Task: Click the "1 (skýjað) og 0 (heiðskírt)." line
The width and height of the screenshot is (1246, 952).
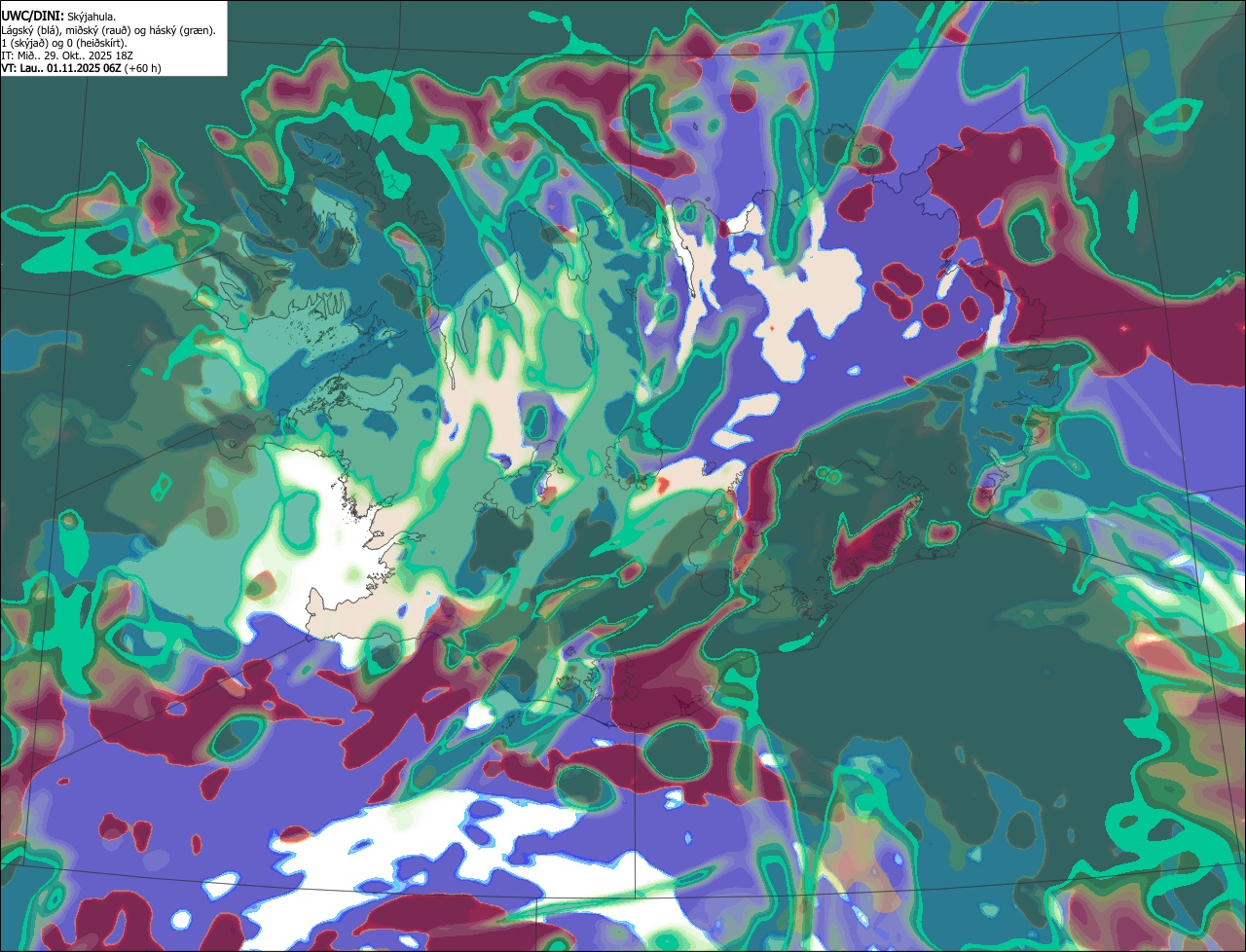Action: (64, 43)
